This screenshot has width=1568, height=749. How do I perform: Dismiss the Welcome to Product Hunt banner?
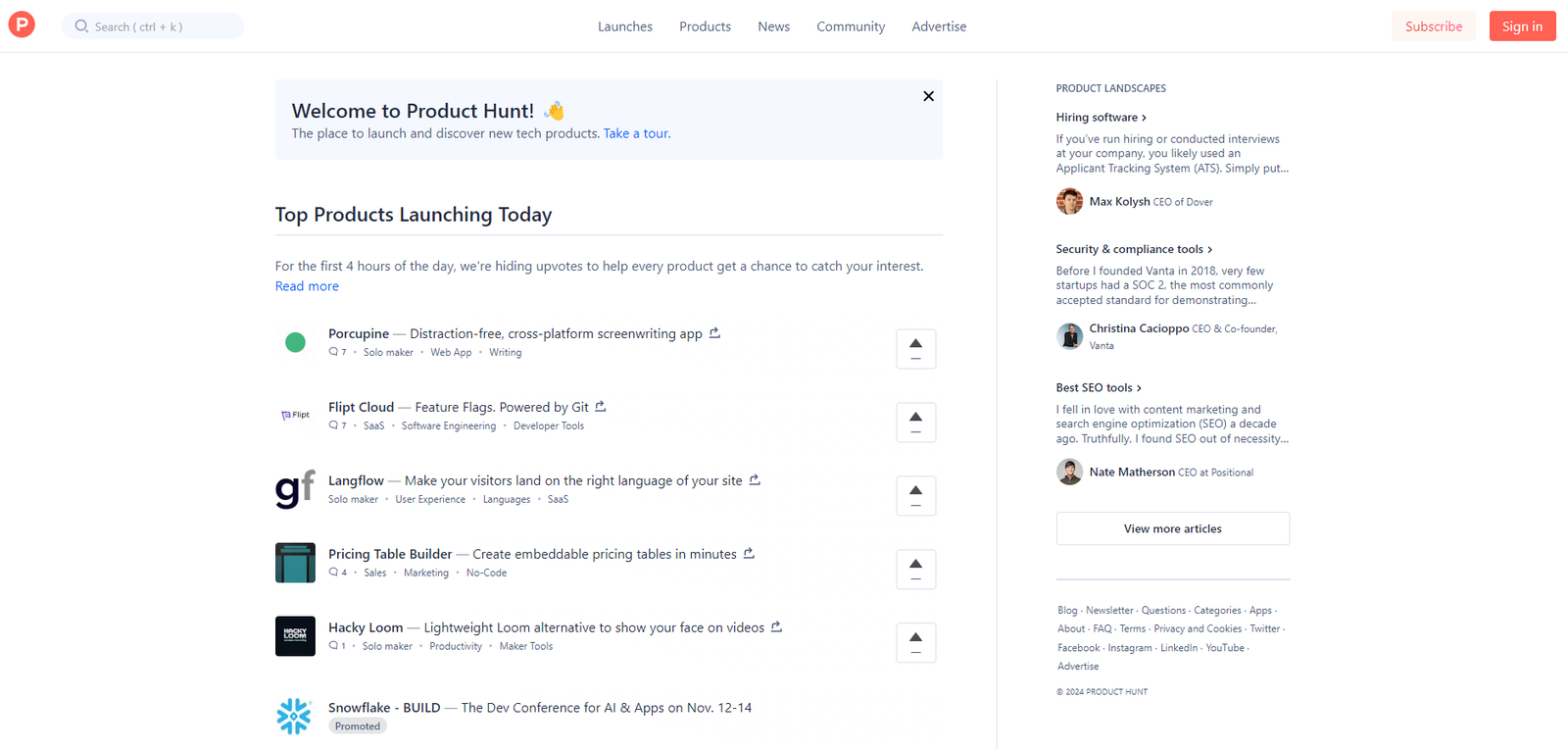(x=928, y=96)
